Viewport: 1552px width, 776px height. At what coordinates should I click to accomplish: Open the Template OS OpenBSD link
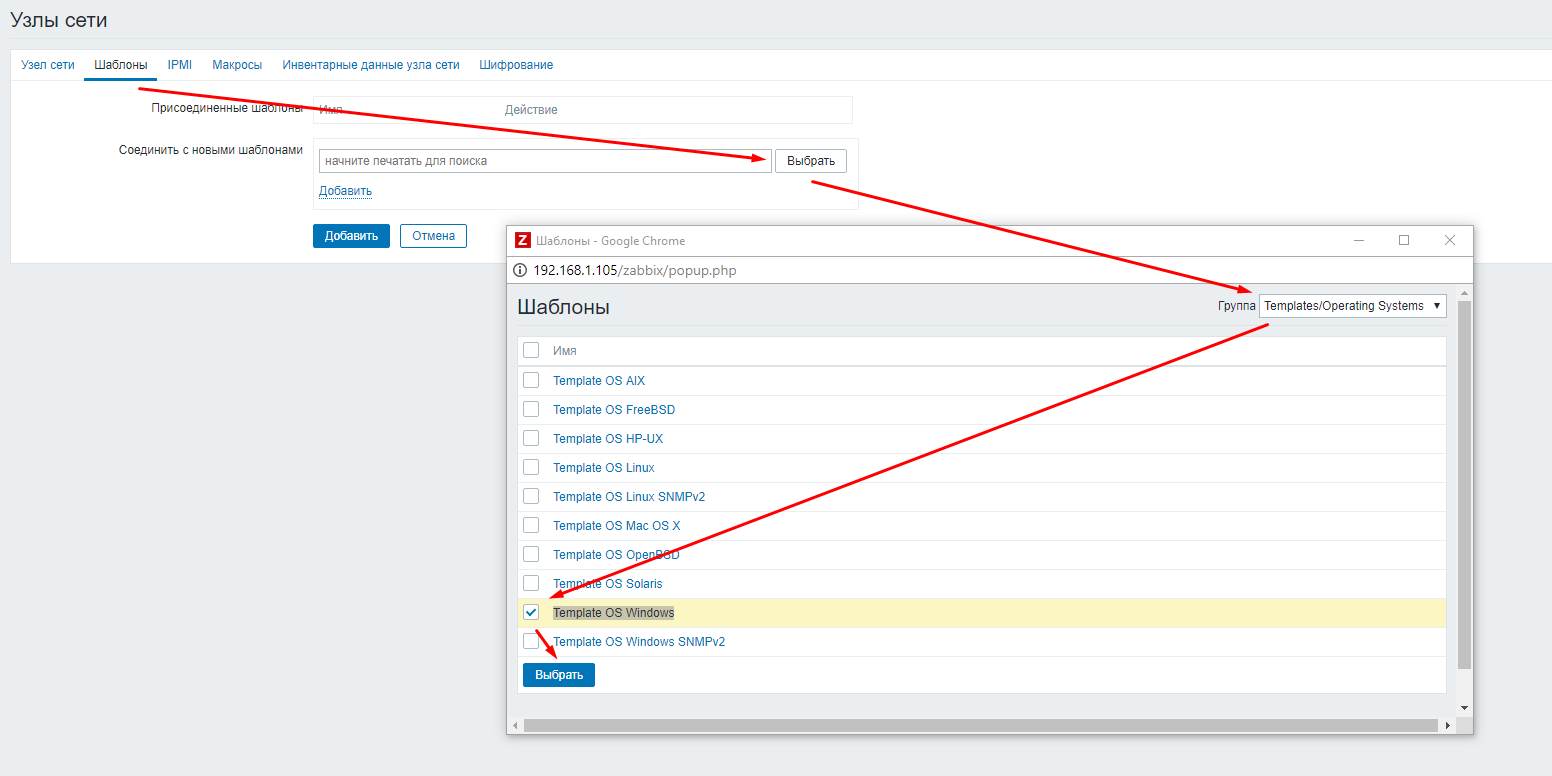point(616,555)
